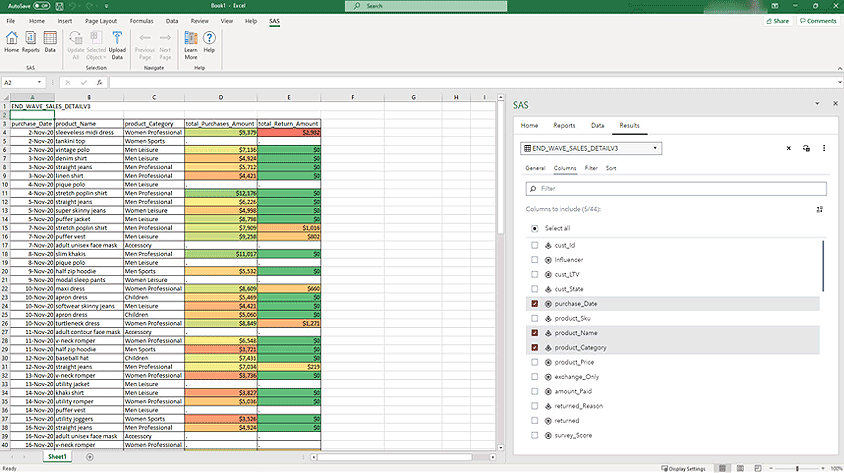Uncheck the product_Category column checkbox
The image size is (844, 473).
point(534,348)
